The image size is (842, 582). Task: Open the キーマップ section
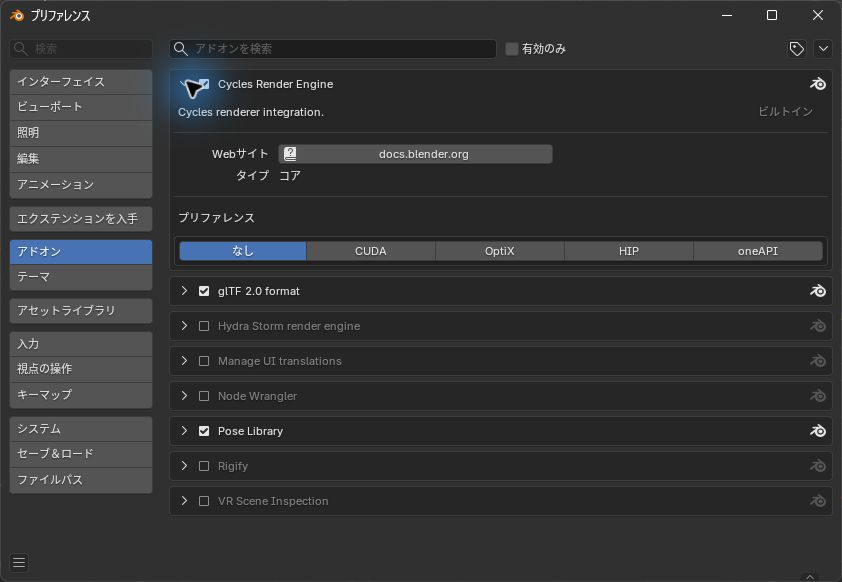[81, 395]
